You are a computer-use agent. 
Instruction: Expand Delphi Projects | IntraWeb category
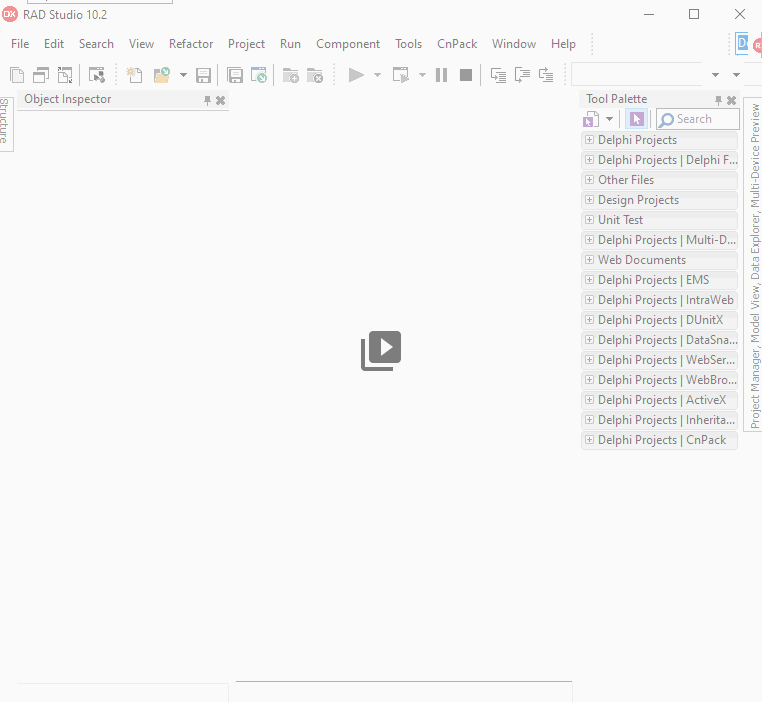pos(589,300)
